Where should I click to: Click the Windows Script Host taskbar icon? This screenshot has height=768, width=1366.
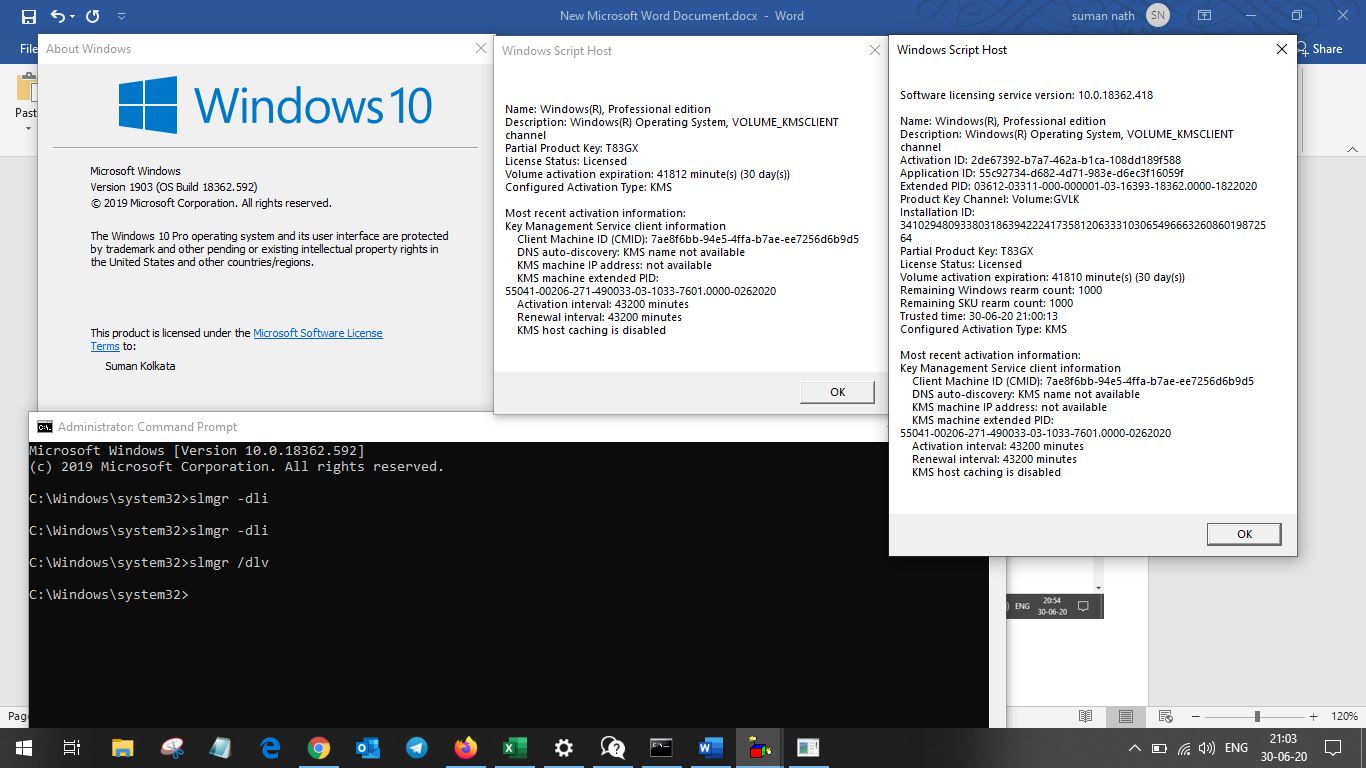click(x=759, y=747)
